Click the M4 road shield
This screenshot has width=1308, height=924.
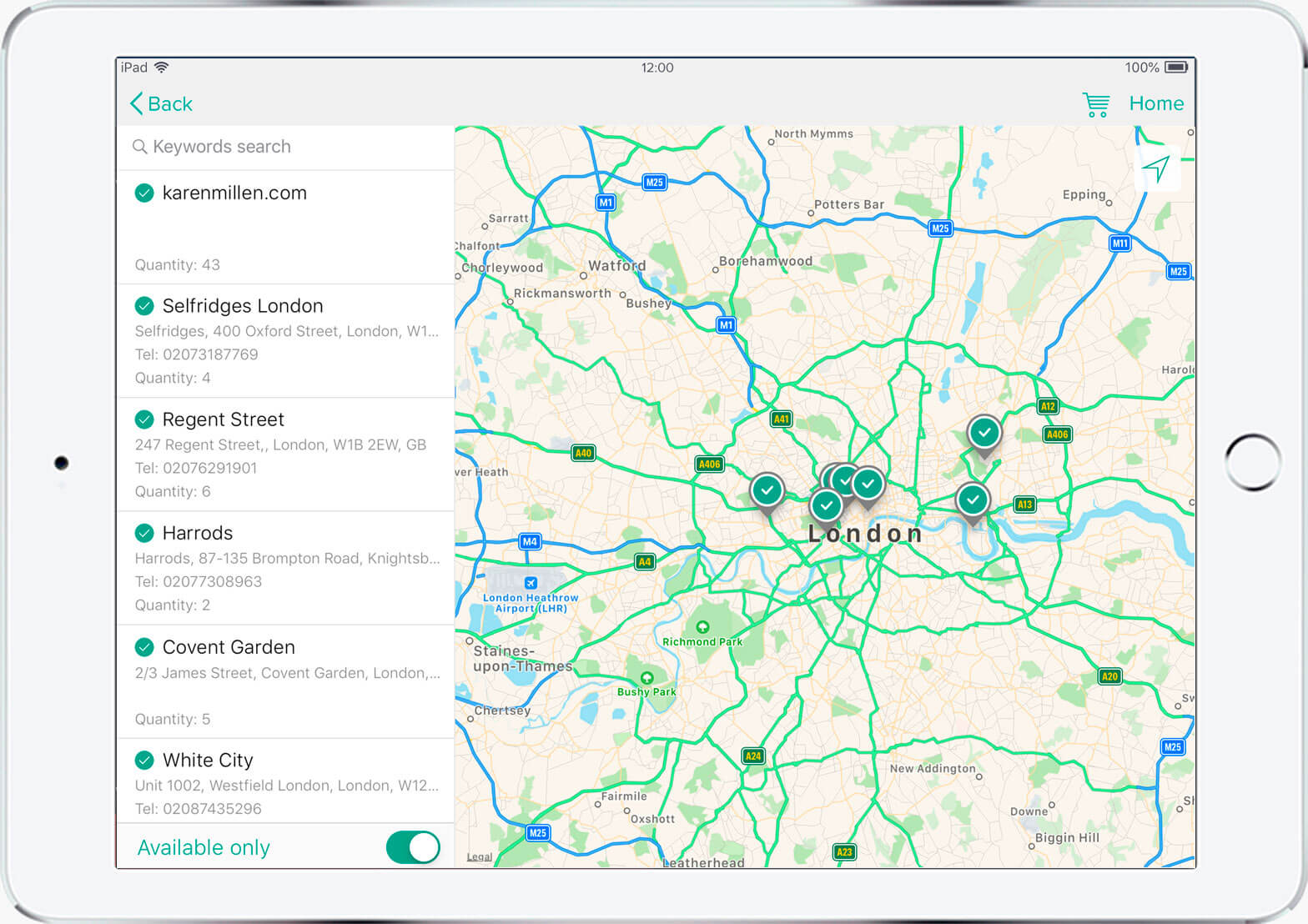pyautogui.click(x=530, y=541)
